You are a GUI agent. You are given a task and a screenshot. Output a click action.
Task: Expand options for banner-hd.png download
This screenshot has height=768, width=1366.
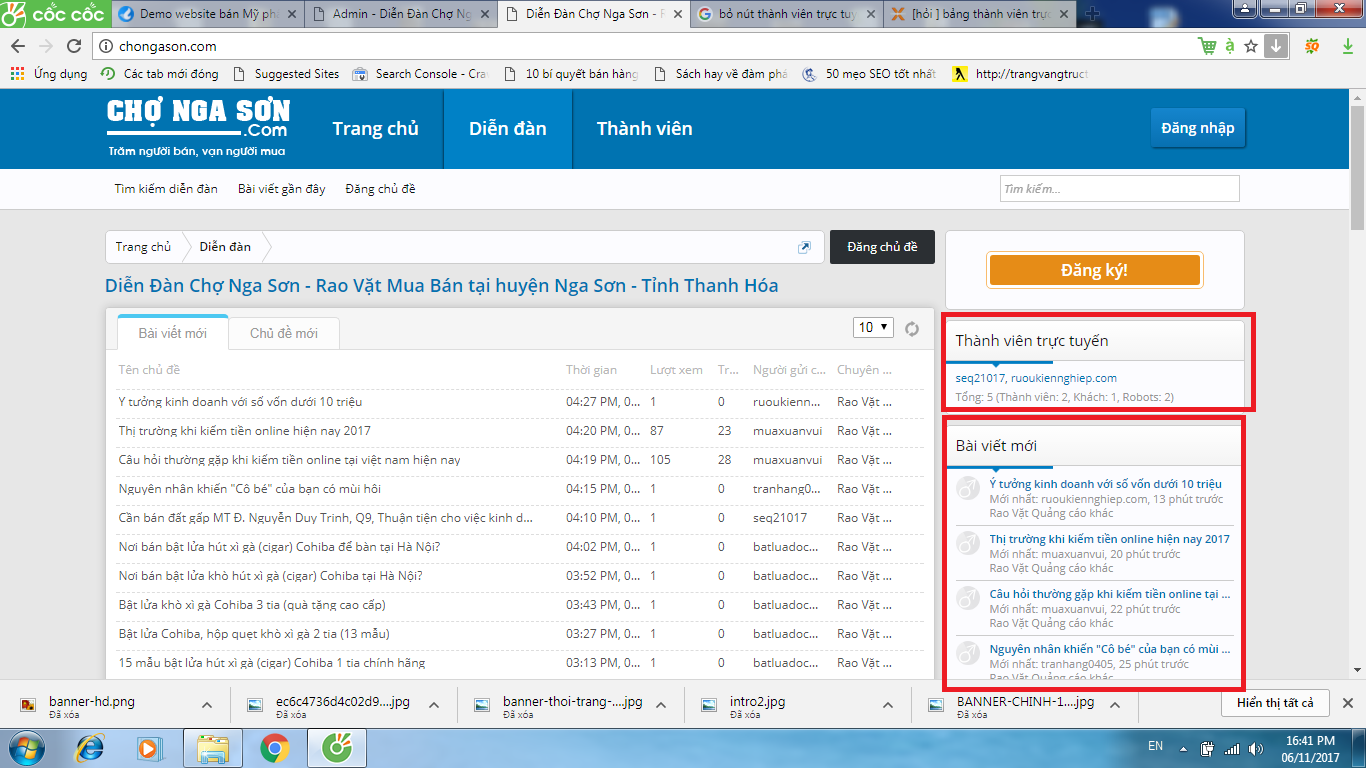pos(207,705)
